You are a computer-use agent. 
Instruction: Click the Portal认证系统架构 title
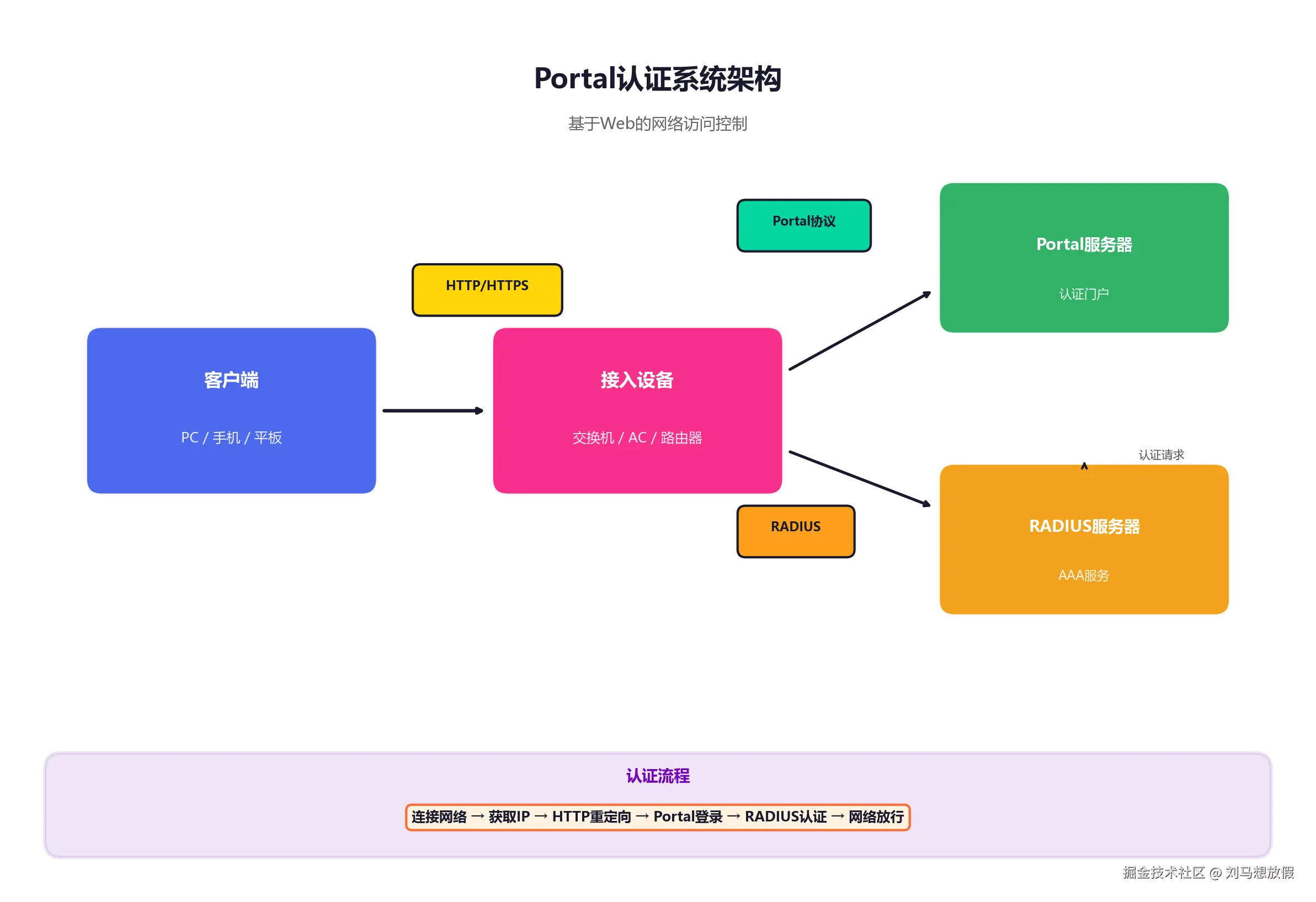pos(658,79)
